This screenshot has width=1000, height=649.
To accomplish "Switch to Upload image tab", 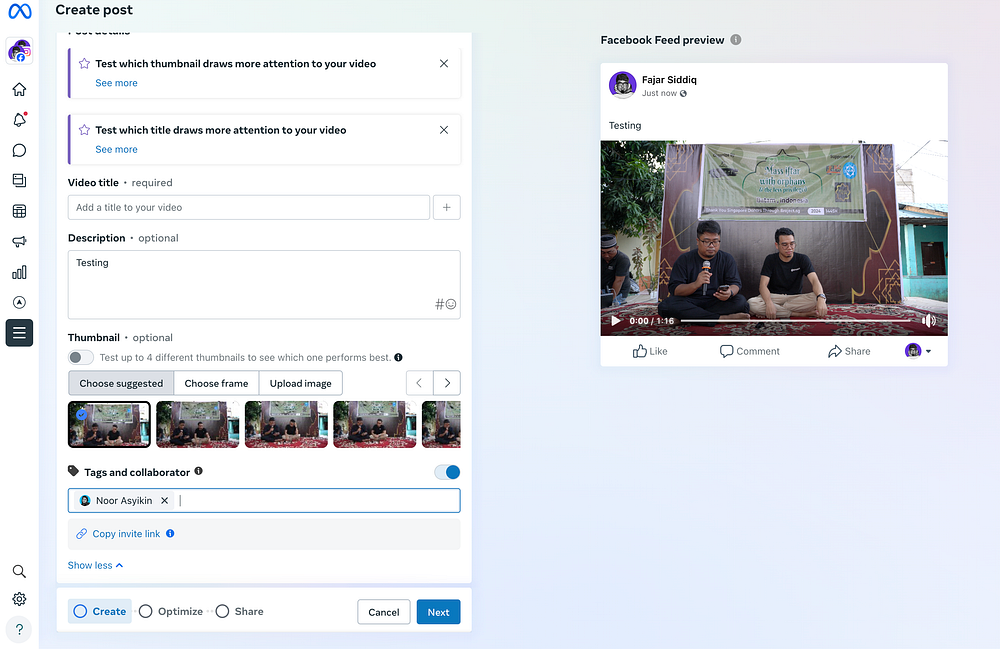I will (x=300, y=383).
